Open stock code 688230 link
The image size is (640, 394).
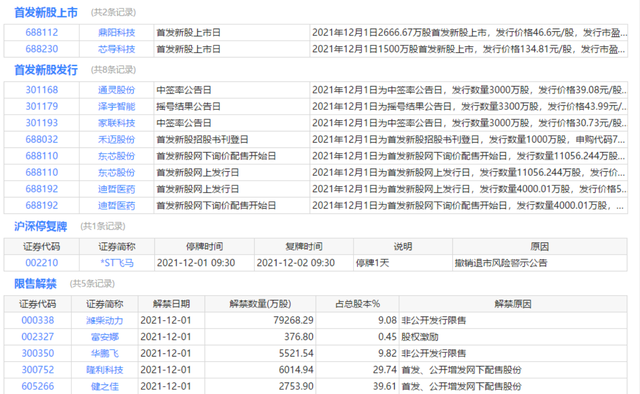[42, 49]
